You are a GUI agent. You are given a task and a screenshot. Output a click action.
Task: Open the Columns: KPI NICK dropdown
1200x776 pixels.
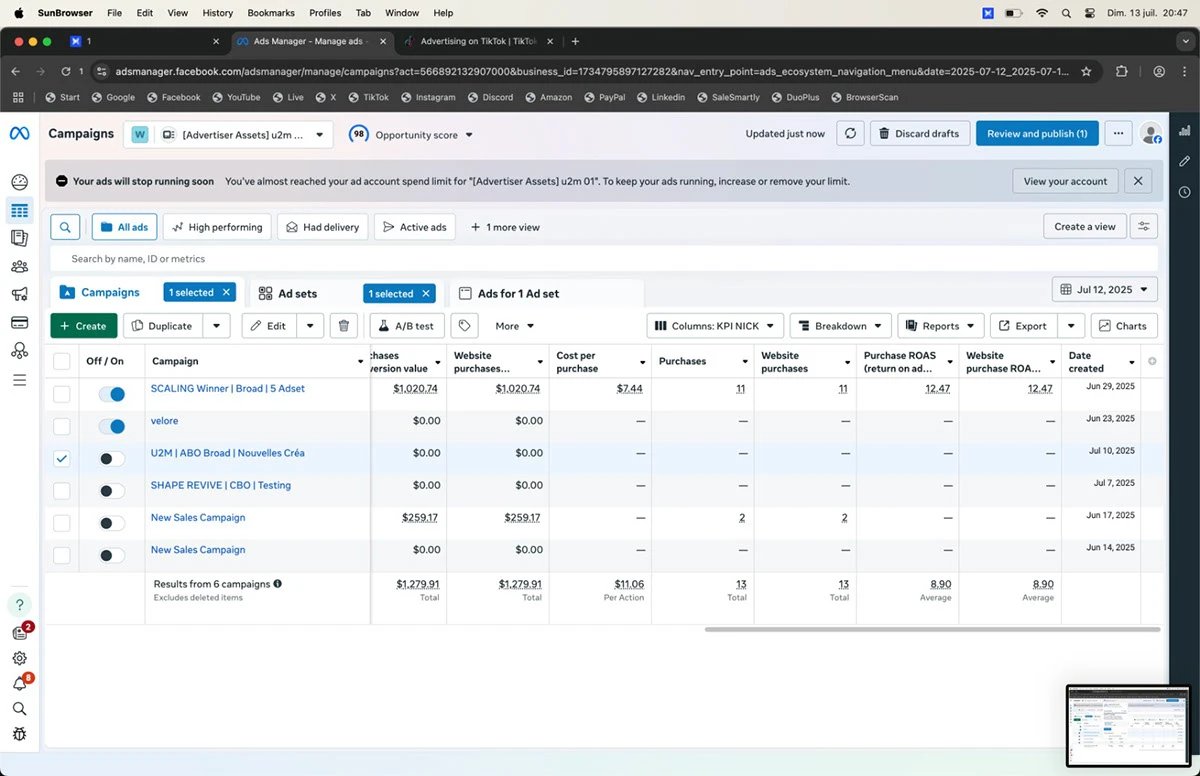tap(714, 326)
